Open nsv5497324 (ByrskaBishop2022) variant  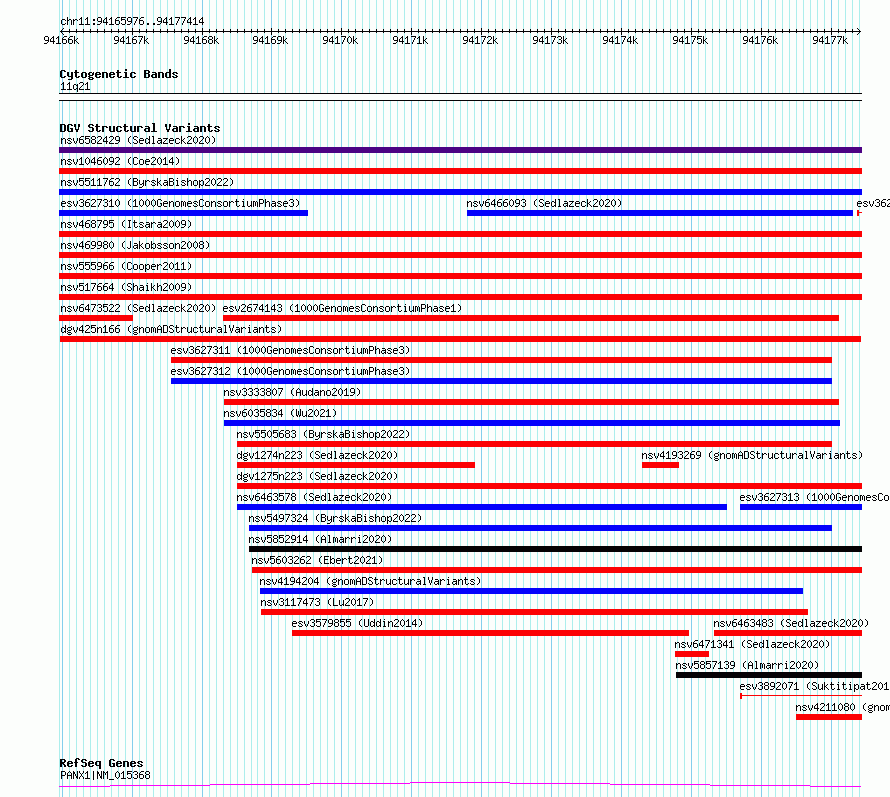[335, 518]
